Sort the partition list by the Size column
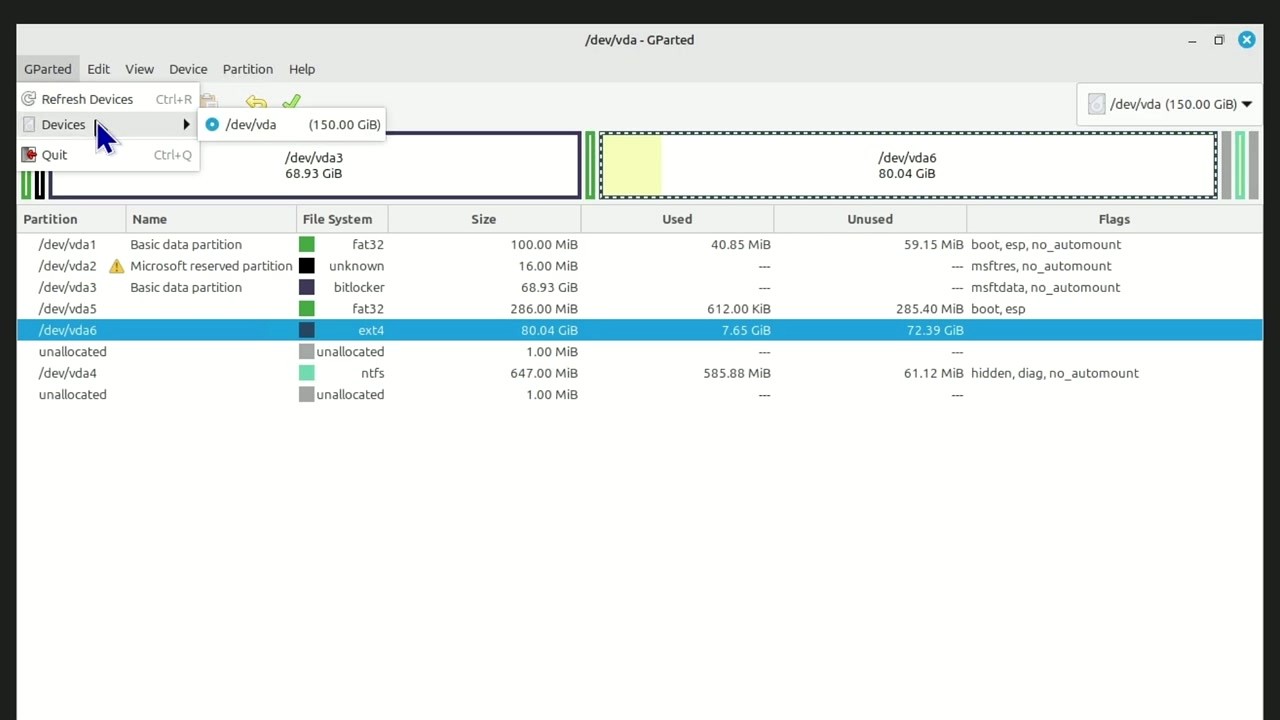The image size is (1280, 720). click(483, 219)
